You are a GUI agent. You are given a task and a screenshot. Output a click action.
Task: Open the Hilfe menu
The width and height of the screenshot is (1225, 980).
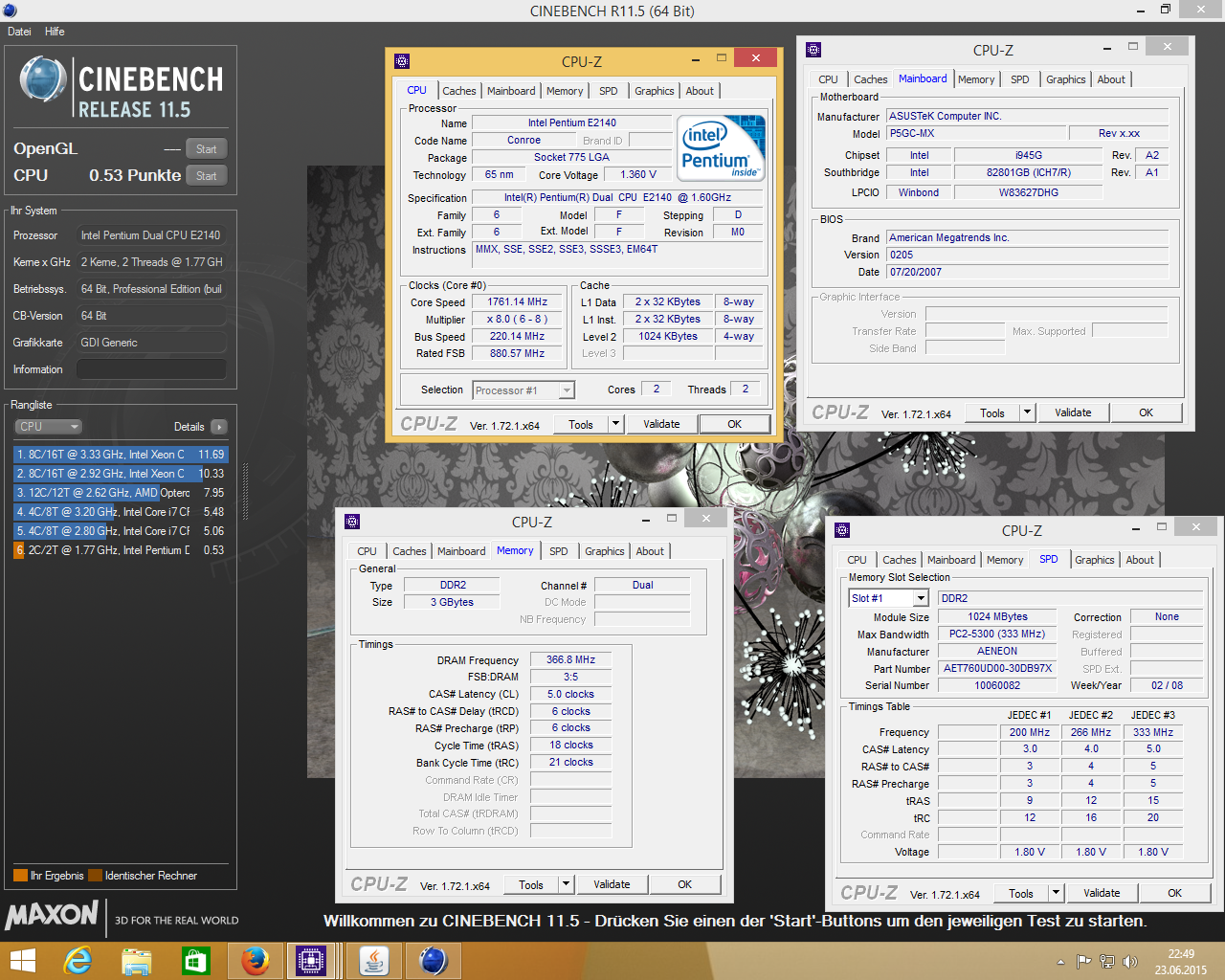tap(55, 32)
